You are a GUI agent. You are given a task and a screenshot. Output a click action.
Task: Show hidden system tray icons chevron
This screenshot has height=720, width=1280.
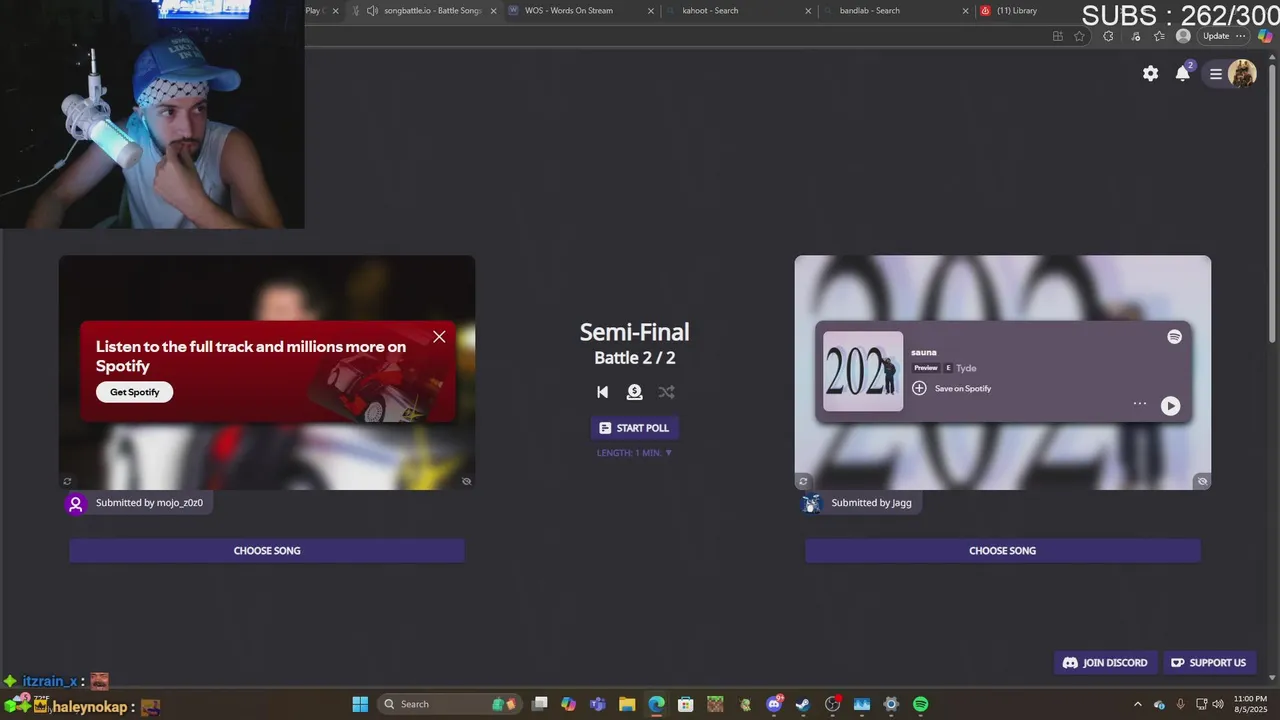(1137, 704)
